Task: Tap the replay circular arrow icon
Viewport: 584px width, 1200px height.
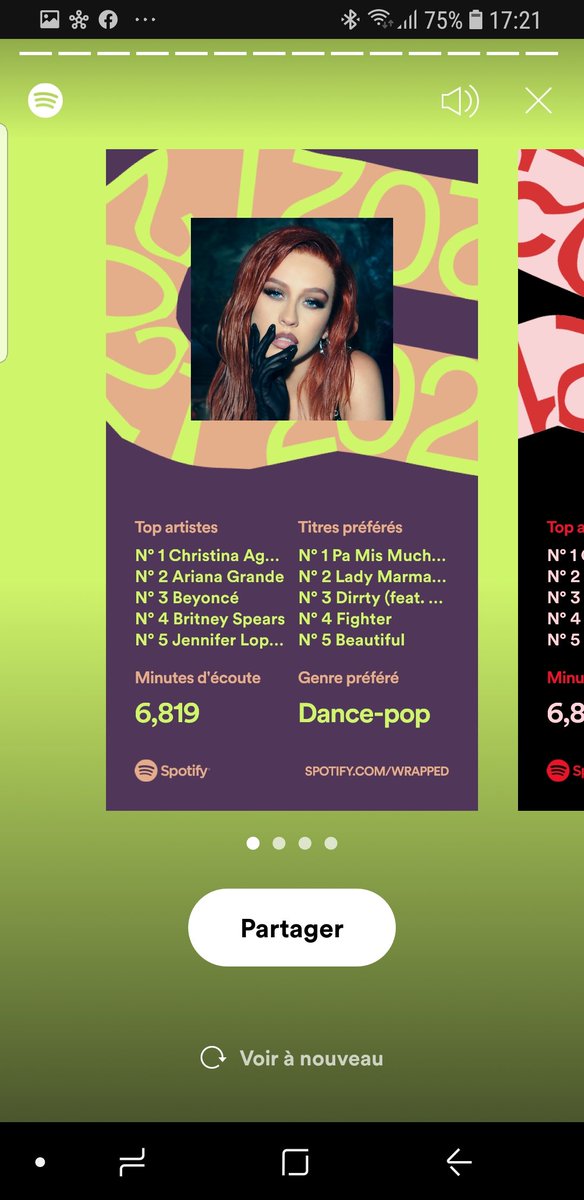Action: 213,1058
